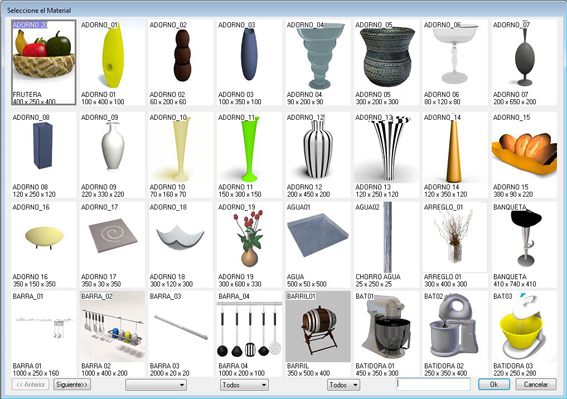Choose the BATIDORA 03 yellow mixer
The height and width of the screenshot is (399, 567).
[x=524, y=334]
